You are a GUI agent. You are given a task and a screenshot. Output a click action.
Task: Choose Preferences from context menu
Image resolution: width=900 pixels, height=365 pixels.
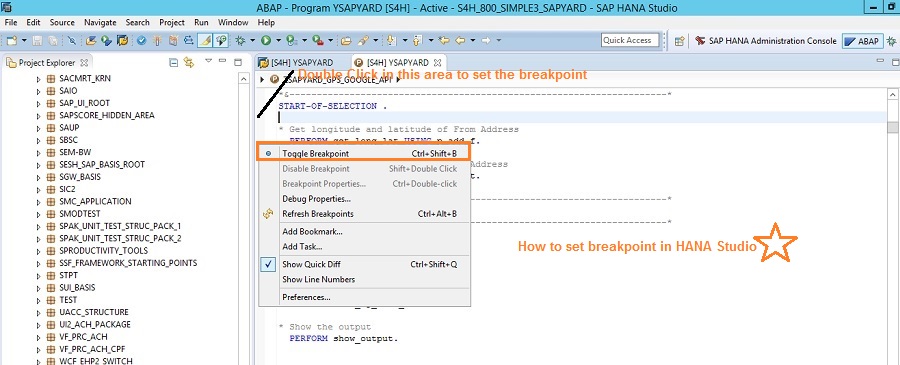306,297
